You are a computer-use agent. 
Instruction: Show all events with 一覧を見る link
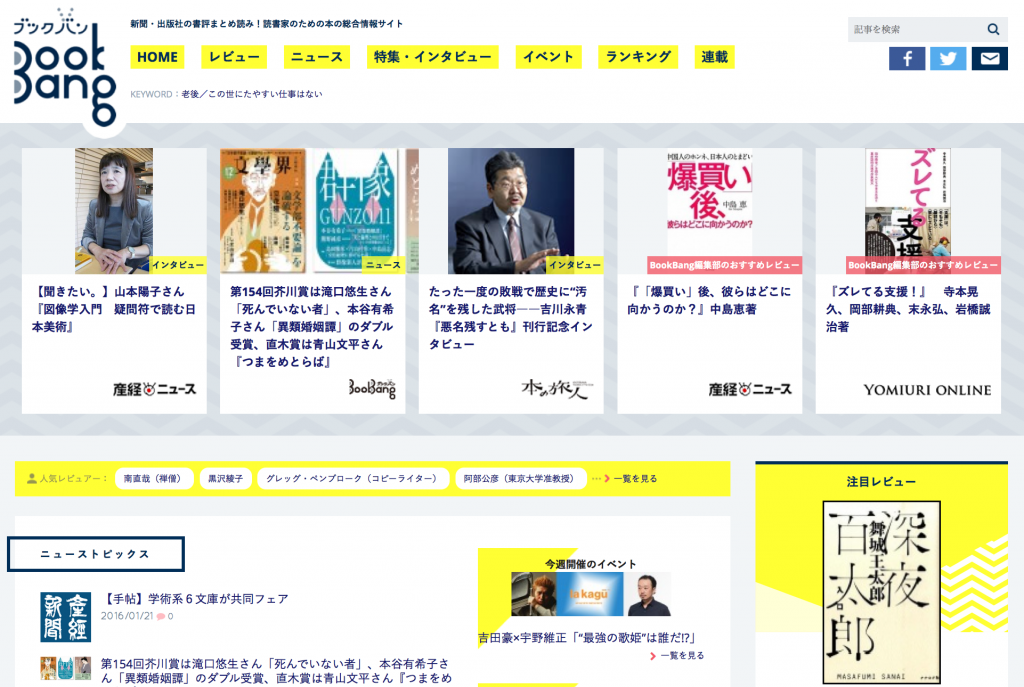pos(682,656)
